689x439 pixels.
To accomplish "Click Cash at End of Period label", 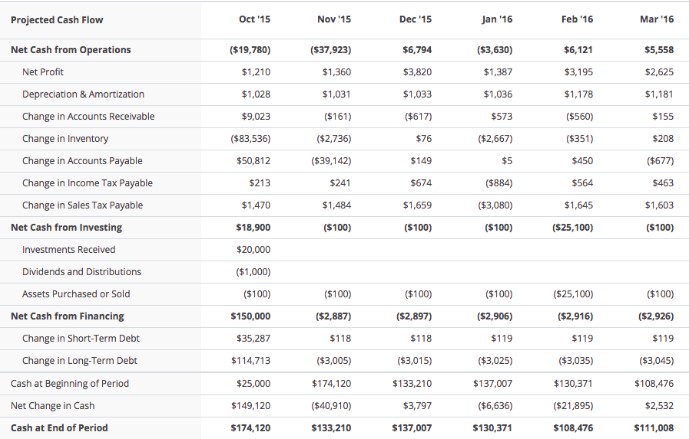I will pos(59,428).
